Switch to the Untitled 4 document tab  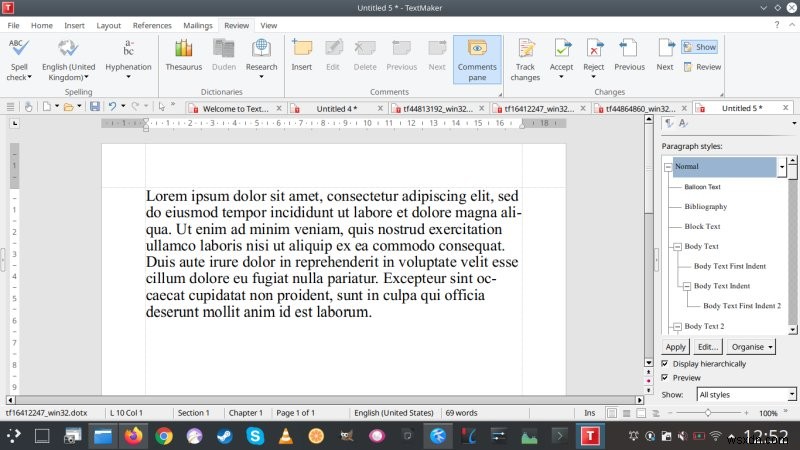(336, 109)
